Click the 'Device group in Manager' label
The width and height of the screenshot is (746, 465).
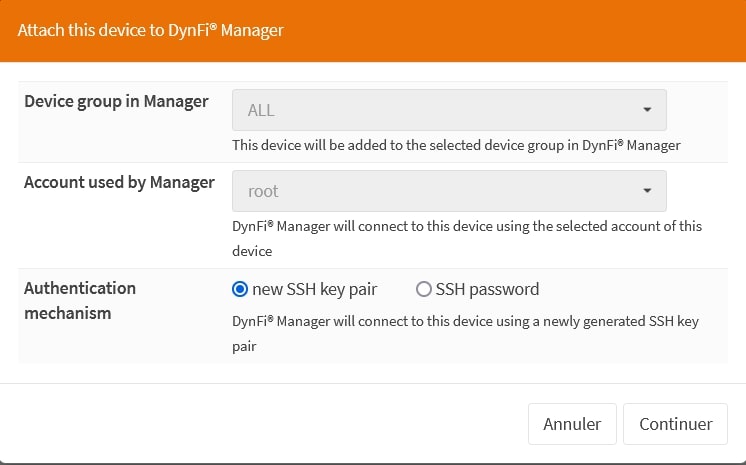tap(116, 101)
